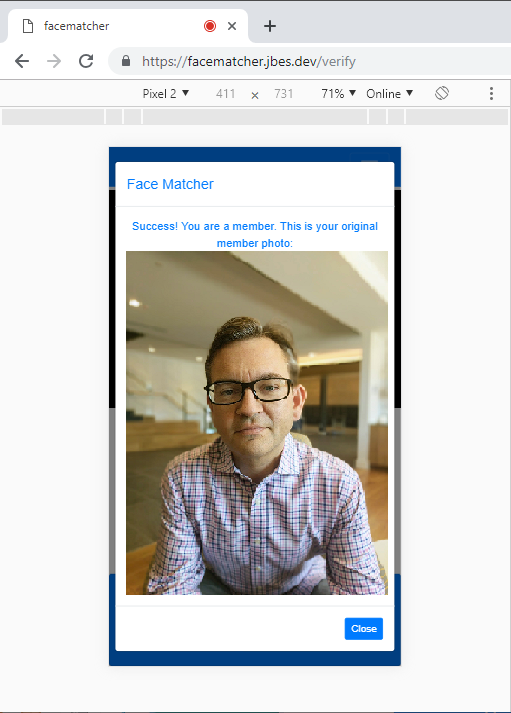Rotate the device emulation viewport
Screen dimensions: 511x713
[442, 93]
